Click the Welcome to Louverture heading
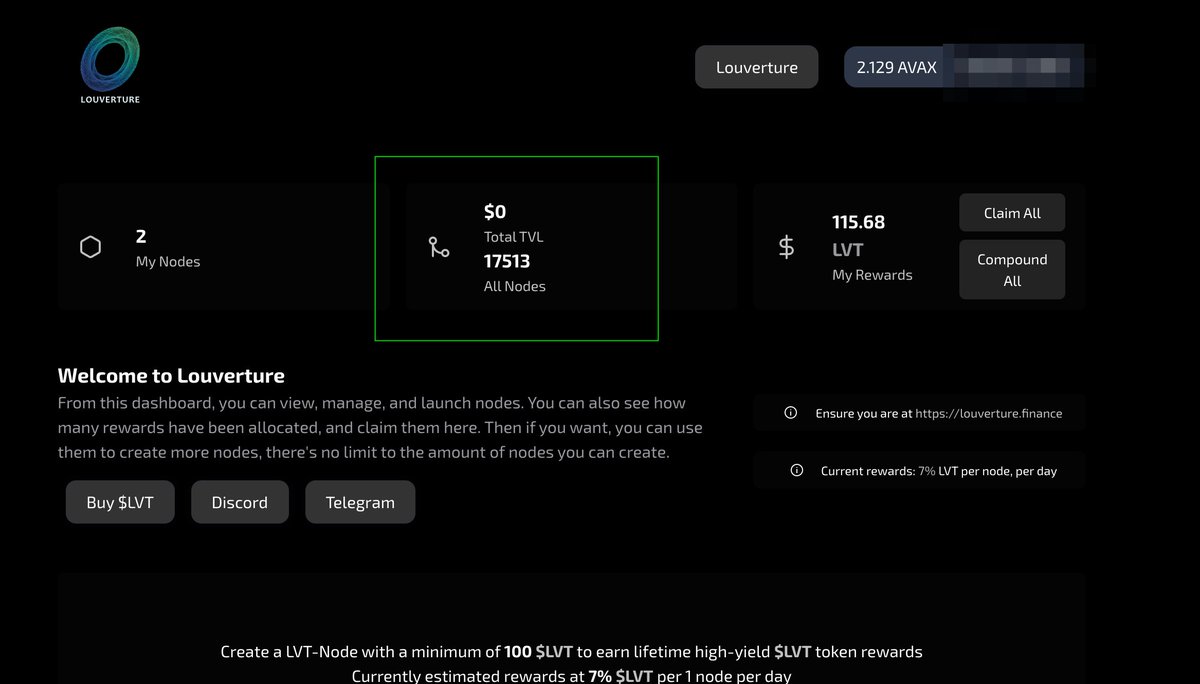1200x684 pixels. click(x=171, y=376)
